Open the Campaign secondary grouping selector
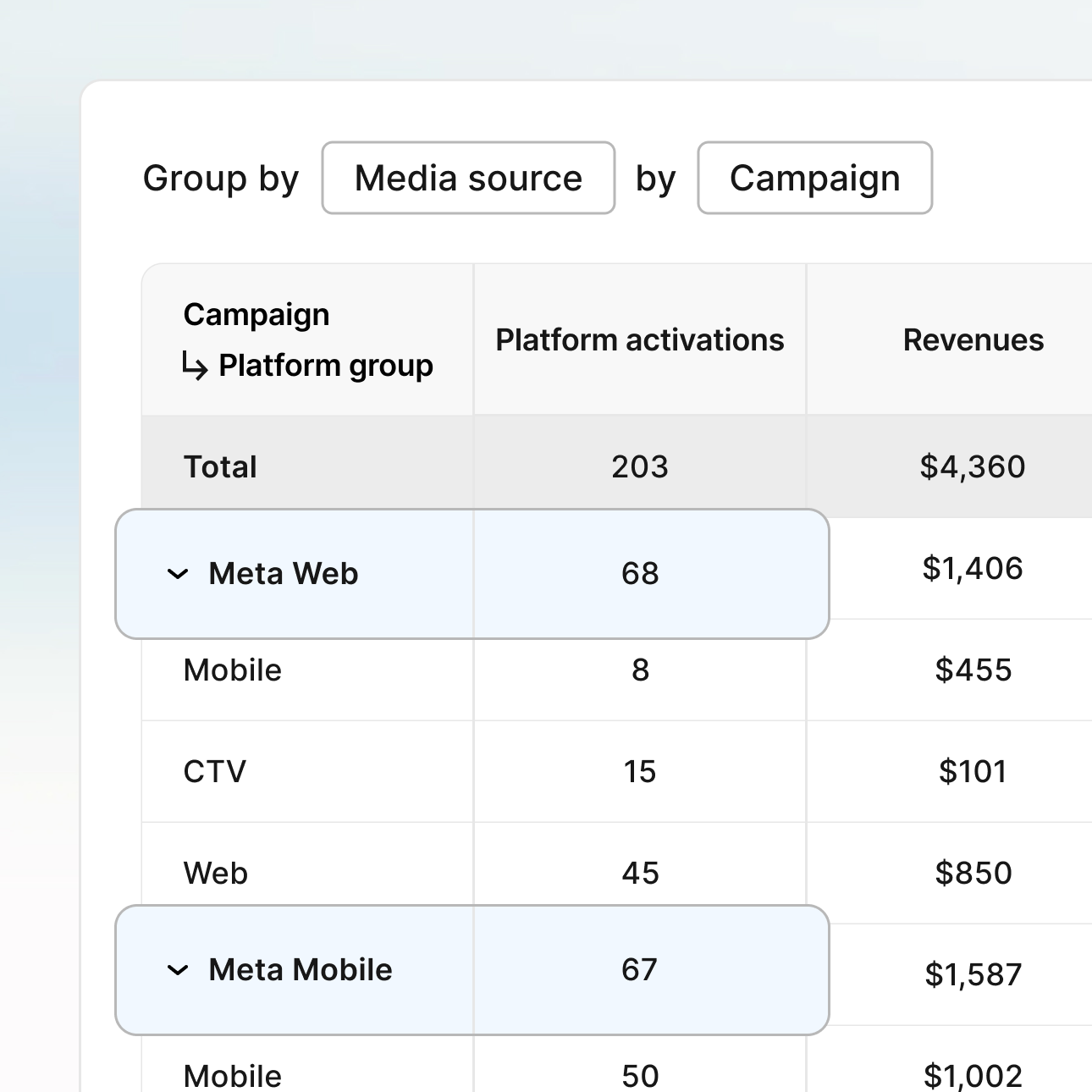The width and height of the screenshot is (1092, 1092). [814, 178]
